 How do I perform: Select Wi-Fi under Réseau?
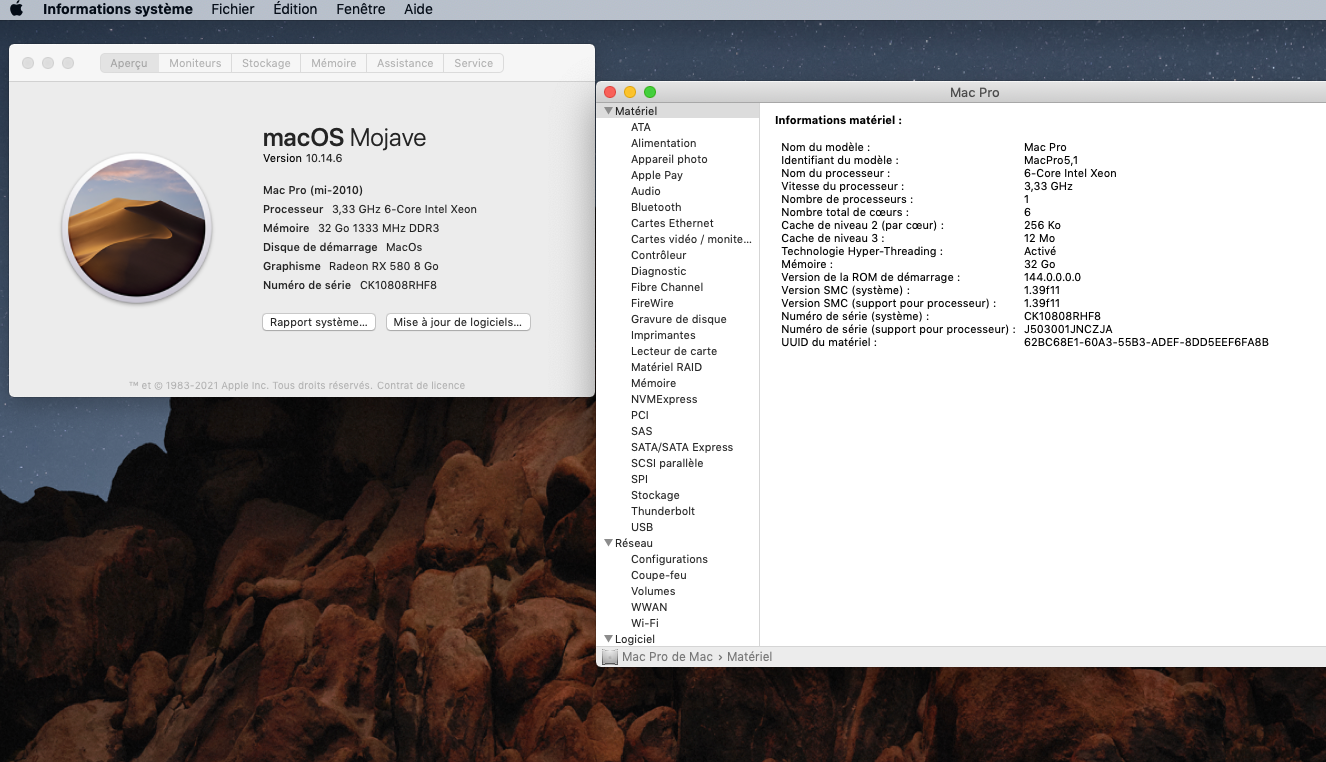(645, 623)
